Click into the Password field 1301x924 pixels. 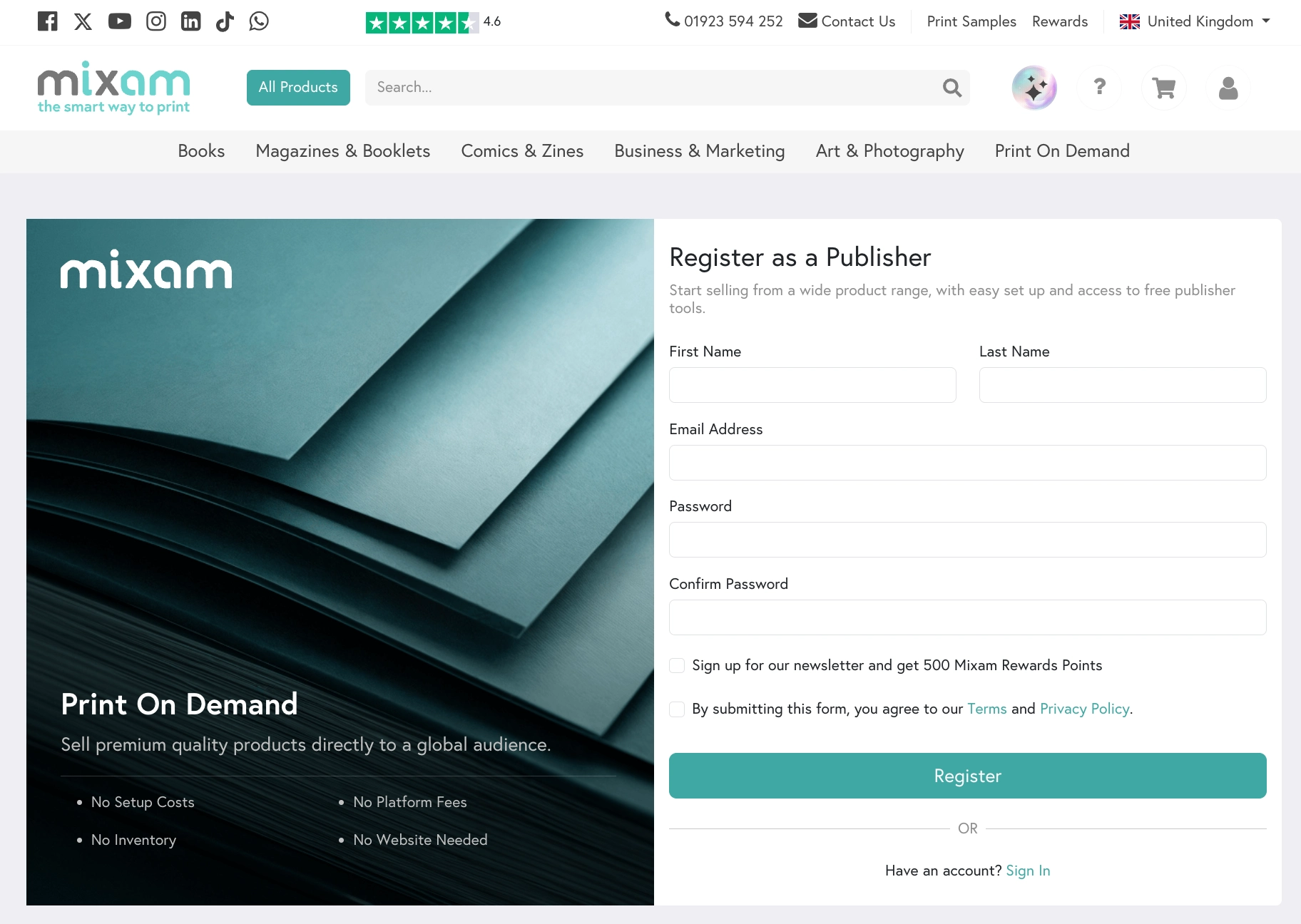pos(968,540)
